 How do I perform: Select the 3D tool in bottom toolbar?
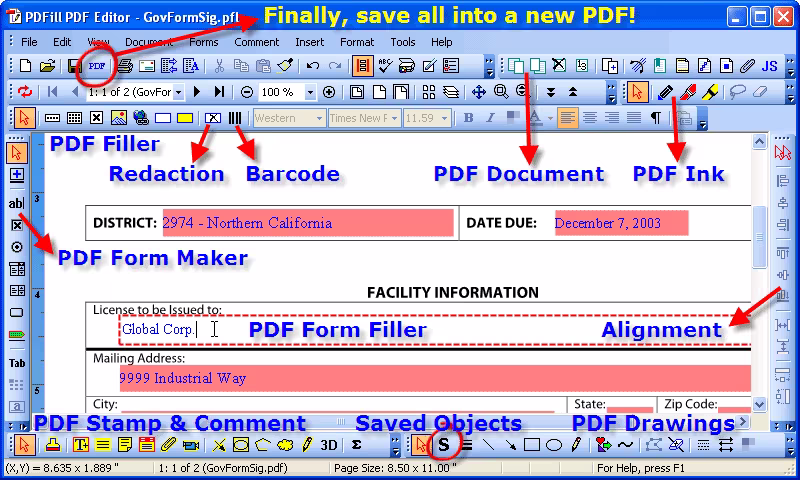coord(329,445)
